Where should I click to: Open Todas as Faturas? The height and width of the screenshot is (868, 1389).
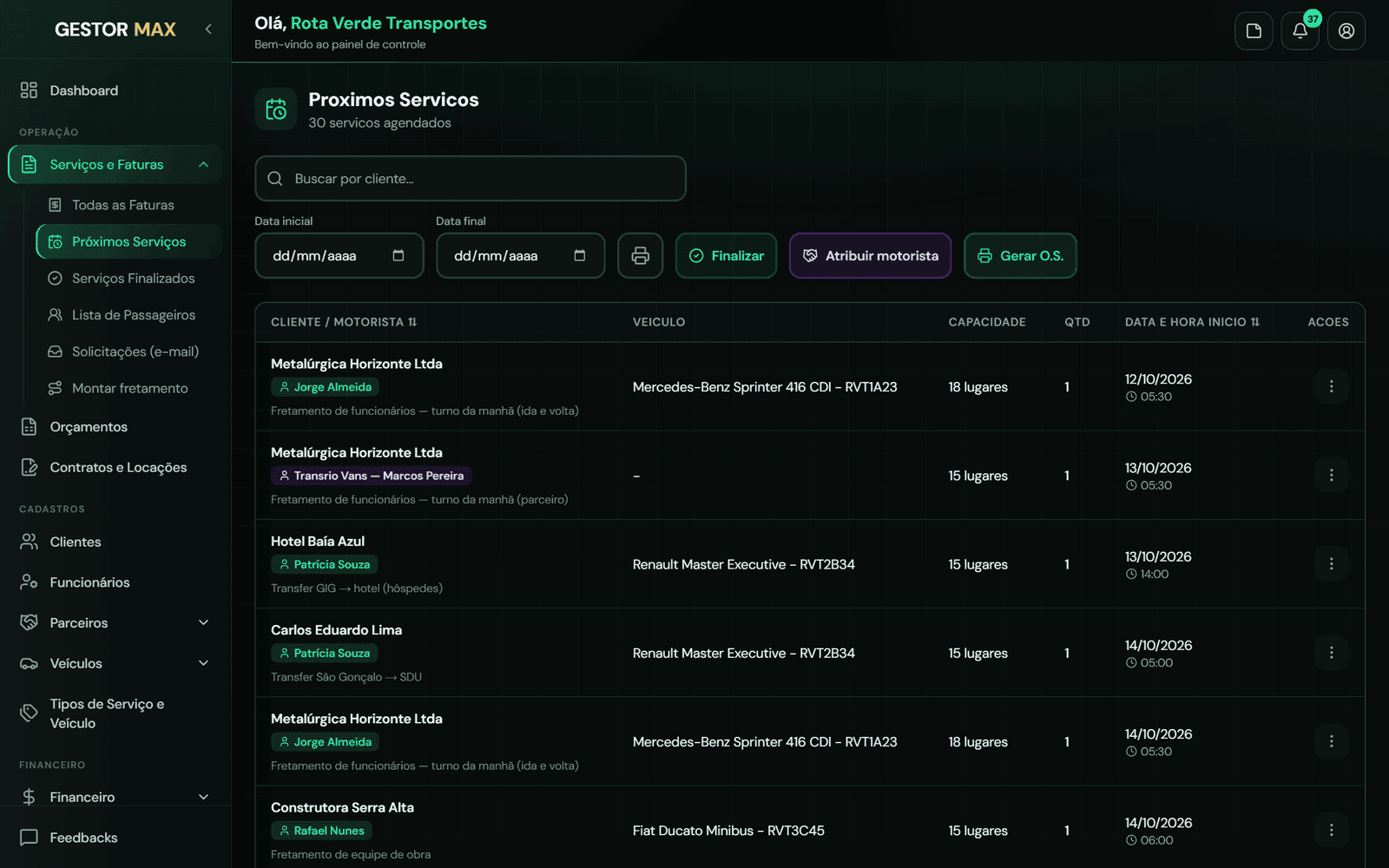pos(128,205)
